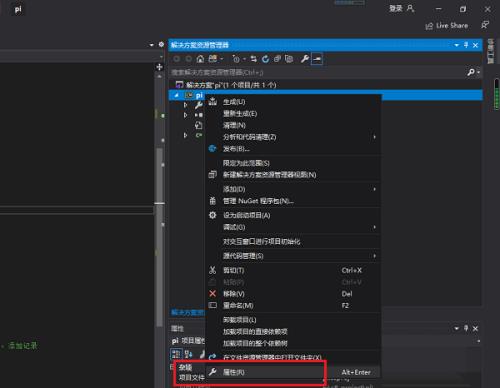The image size is (500, 388).
Task: Collapse the pi project node triangle
Action: pyautogui.click(x=177, y=96)
